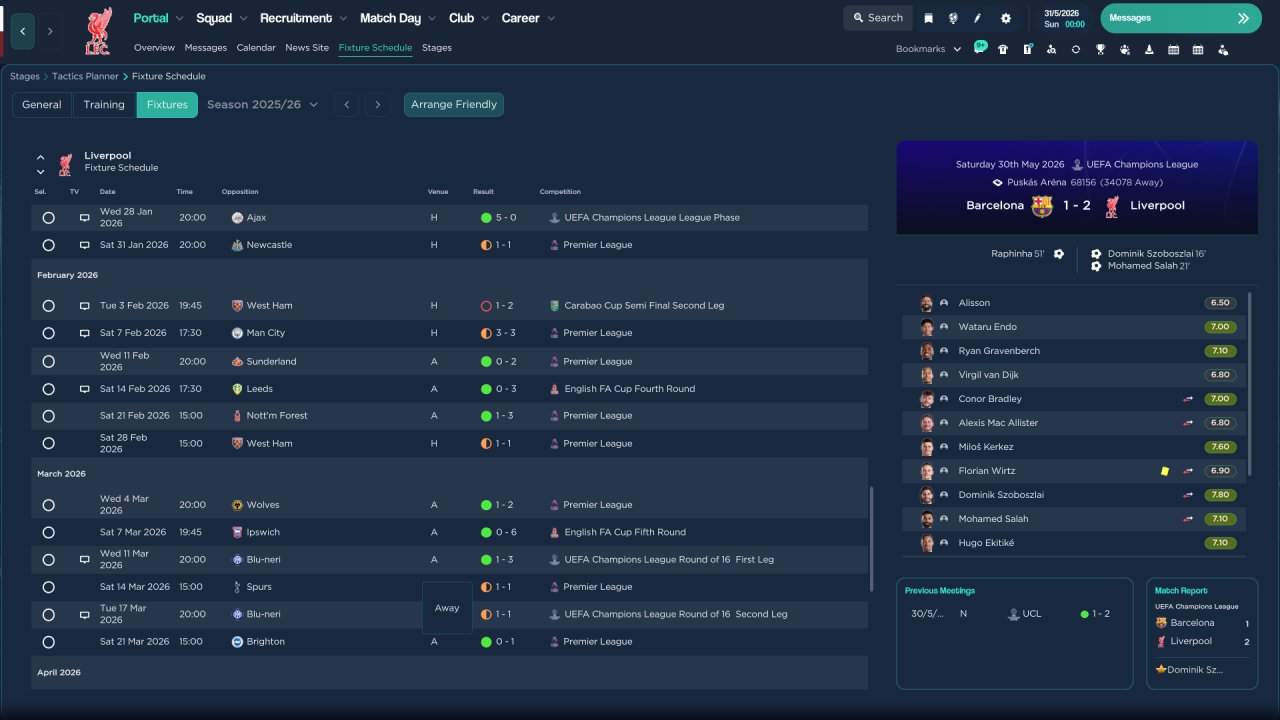
Task: Open the Stages sub-tab
Action: (x=437, y=48)
